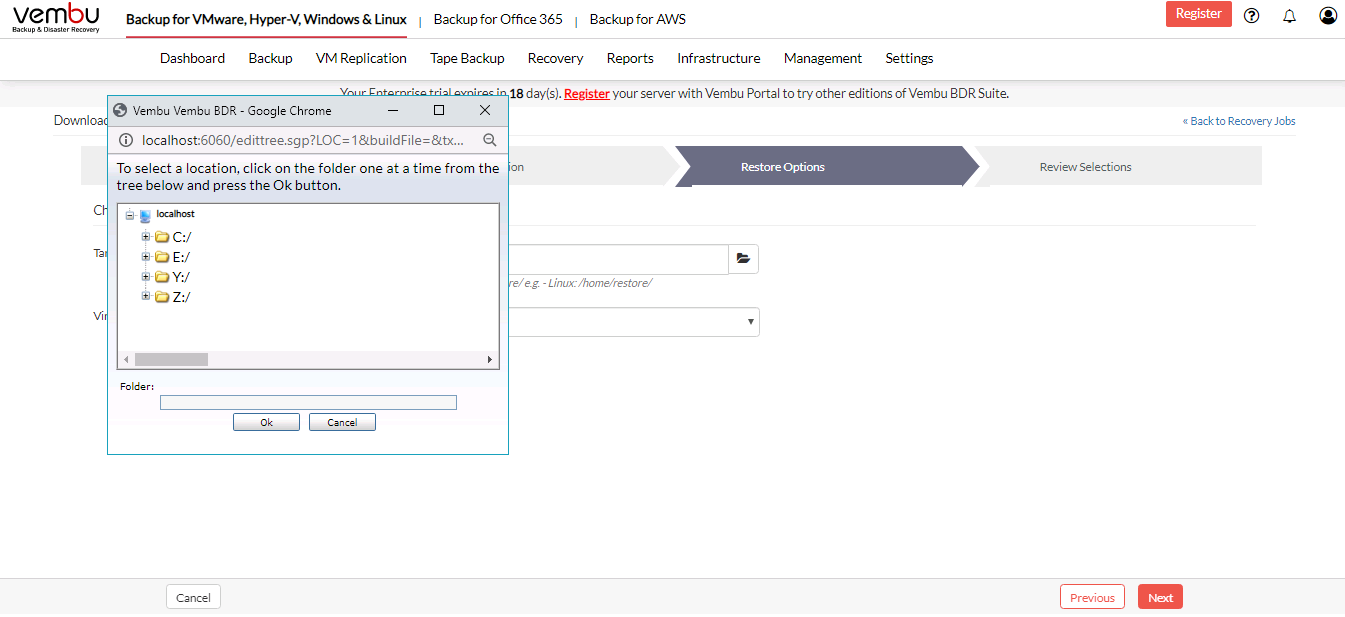Image resolution: width=1345 pixels, height=617 pixels.
Task: Click Cancel in the folder popup
Action: pyautogui.click(x=342, y=422)
